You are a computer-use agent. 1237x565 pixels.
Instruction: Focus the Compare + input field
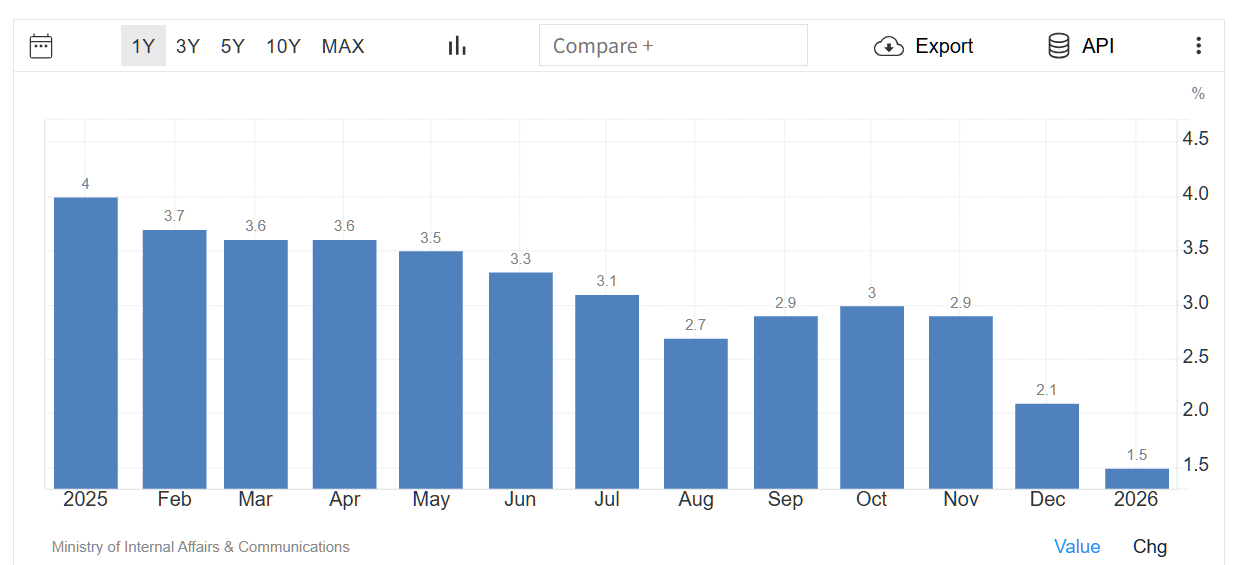(673, 46)
